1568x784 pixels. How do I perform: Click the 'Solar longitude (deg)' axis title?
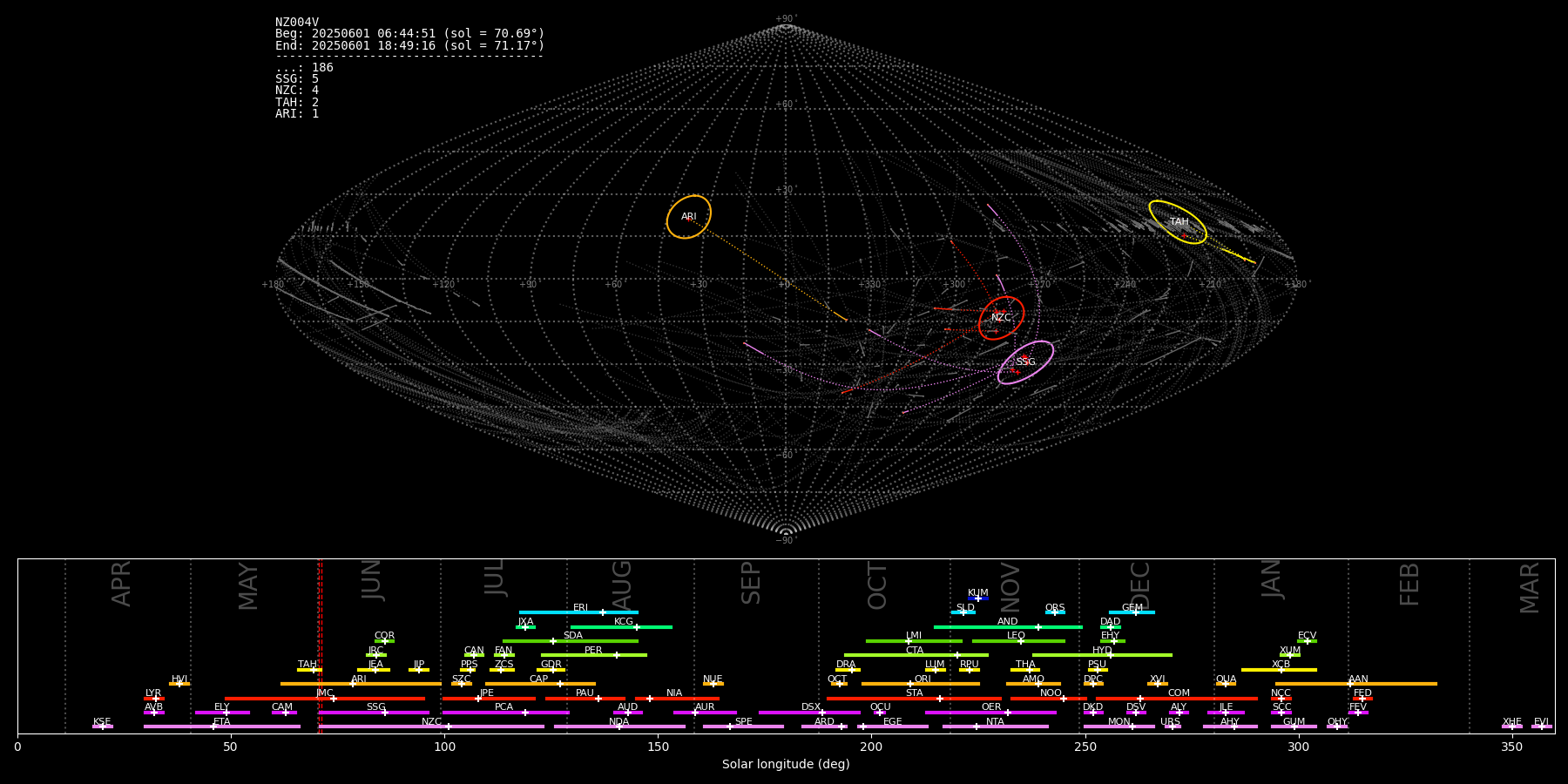[x=786, y=764]
